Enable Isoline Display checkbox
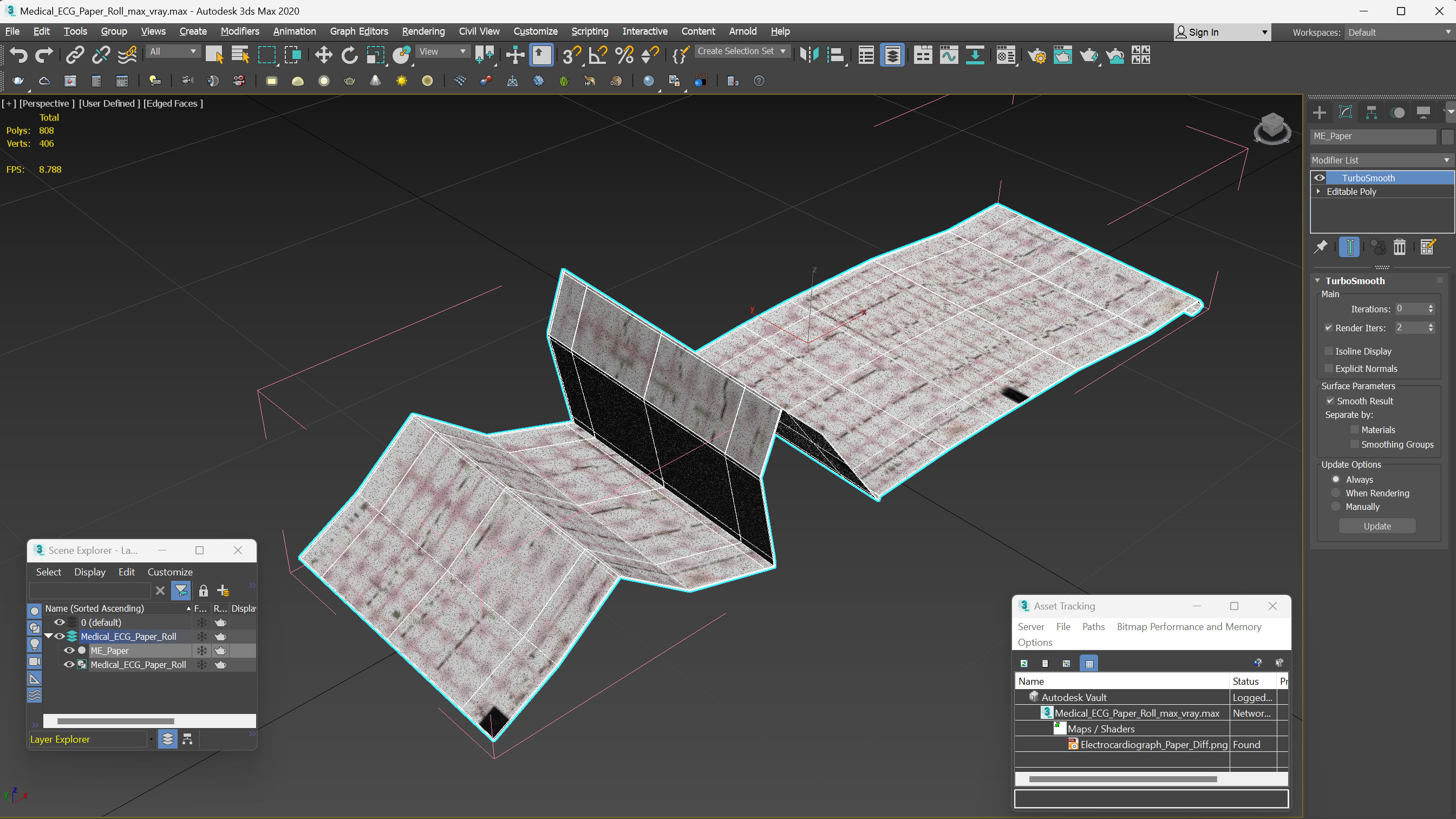The height and width of the screenshot is (819, 1456). tap(1329, 351)
